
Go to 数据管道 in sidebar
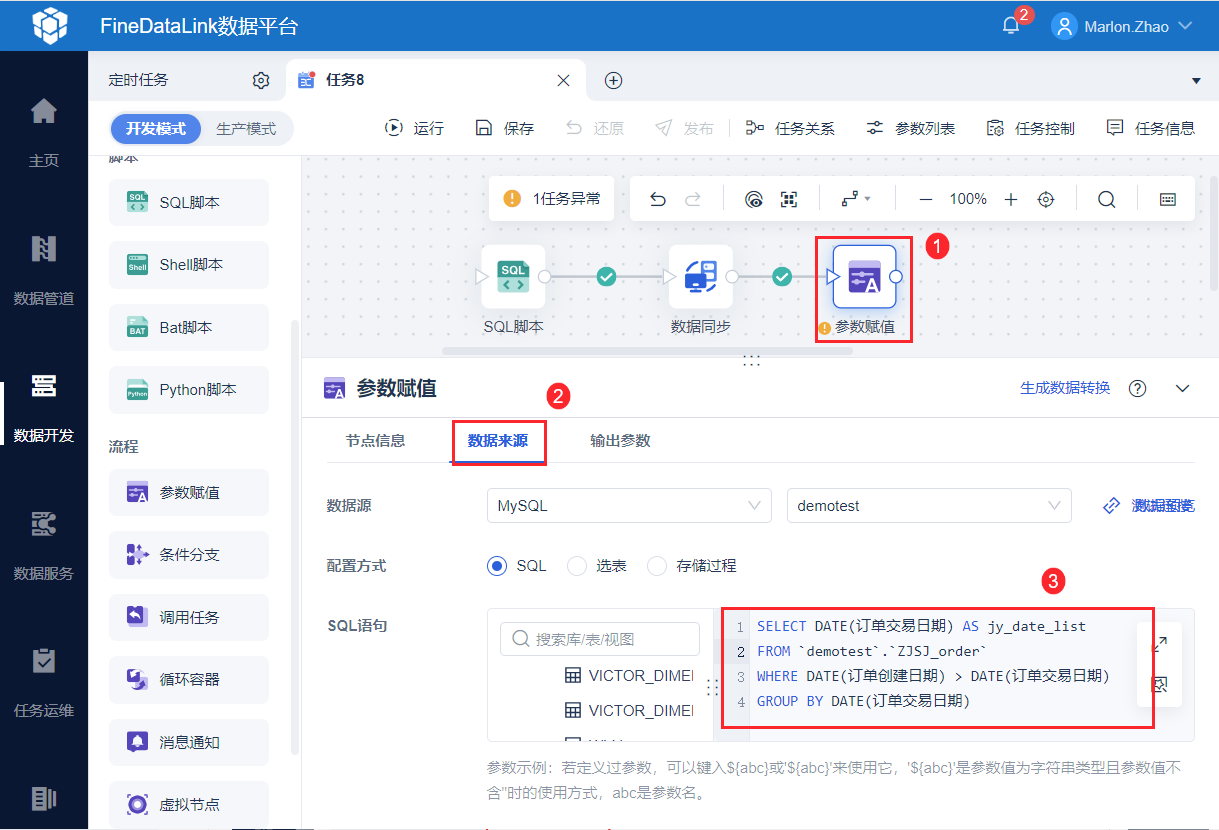tap(44, 270)
